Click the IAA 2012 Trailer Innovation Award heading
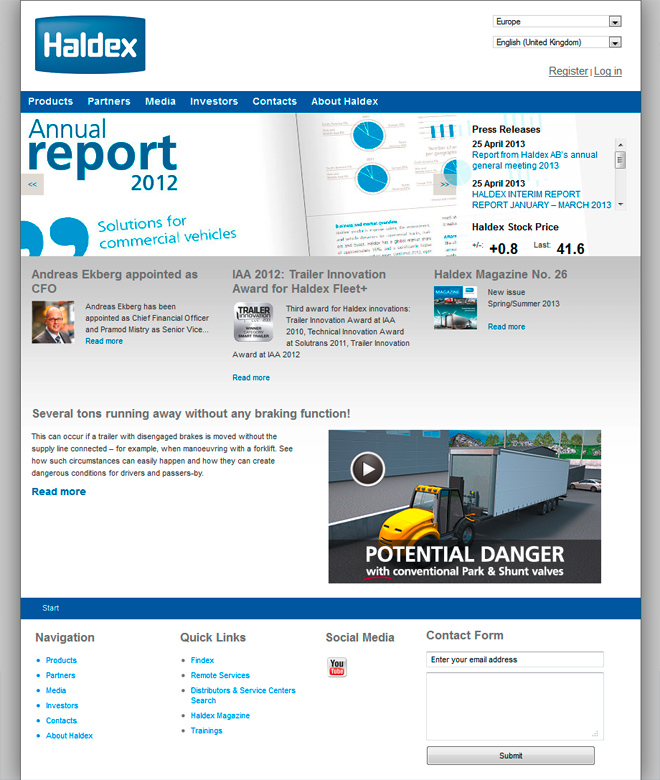This screenshot has height=780, width=660. [309, 281]
